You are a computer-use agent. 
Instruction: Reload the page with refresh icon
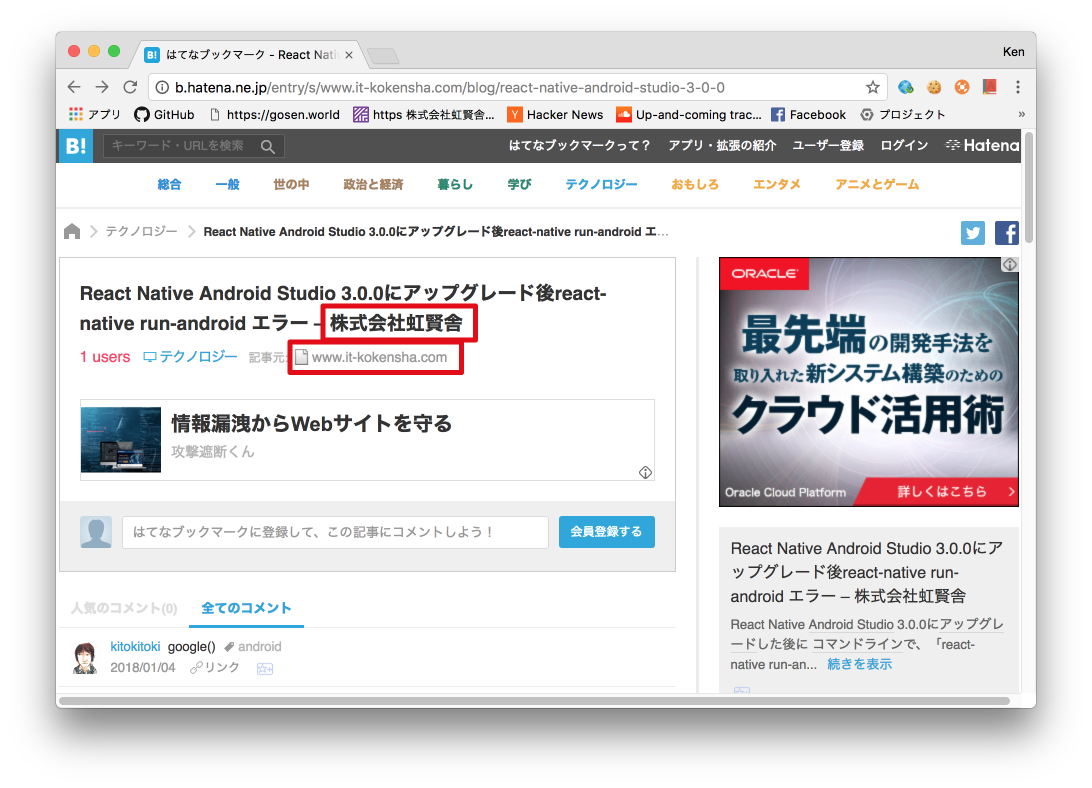(130, 87)
